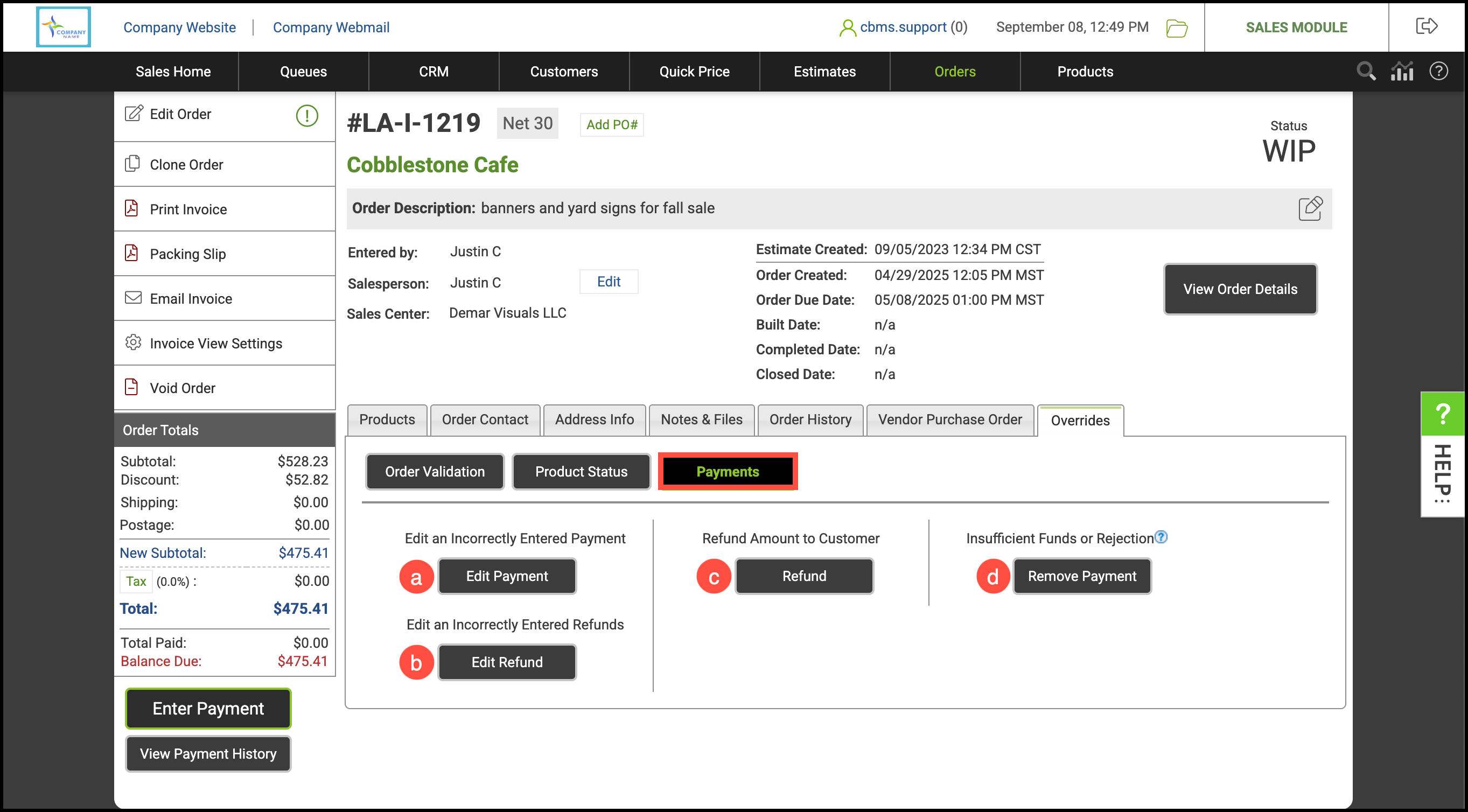This screenshot has height=812, width=1468.
Task: Select Void Order in the sidebar
Action: point(183,388)
